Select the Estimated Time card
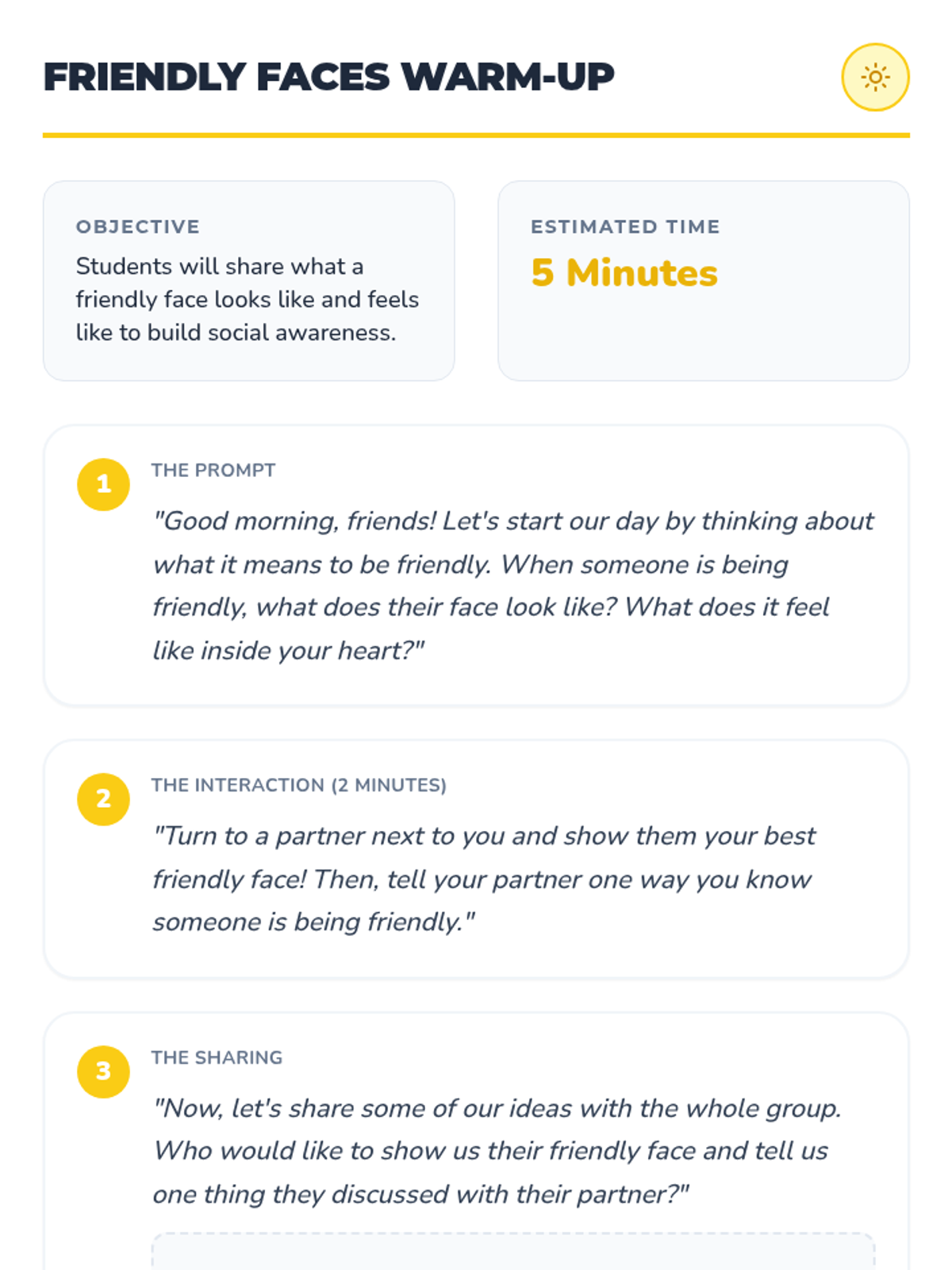 point(704,281)
